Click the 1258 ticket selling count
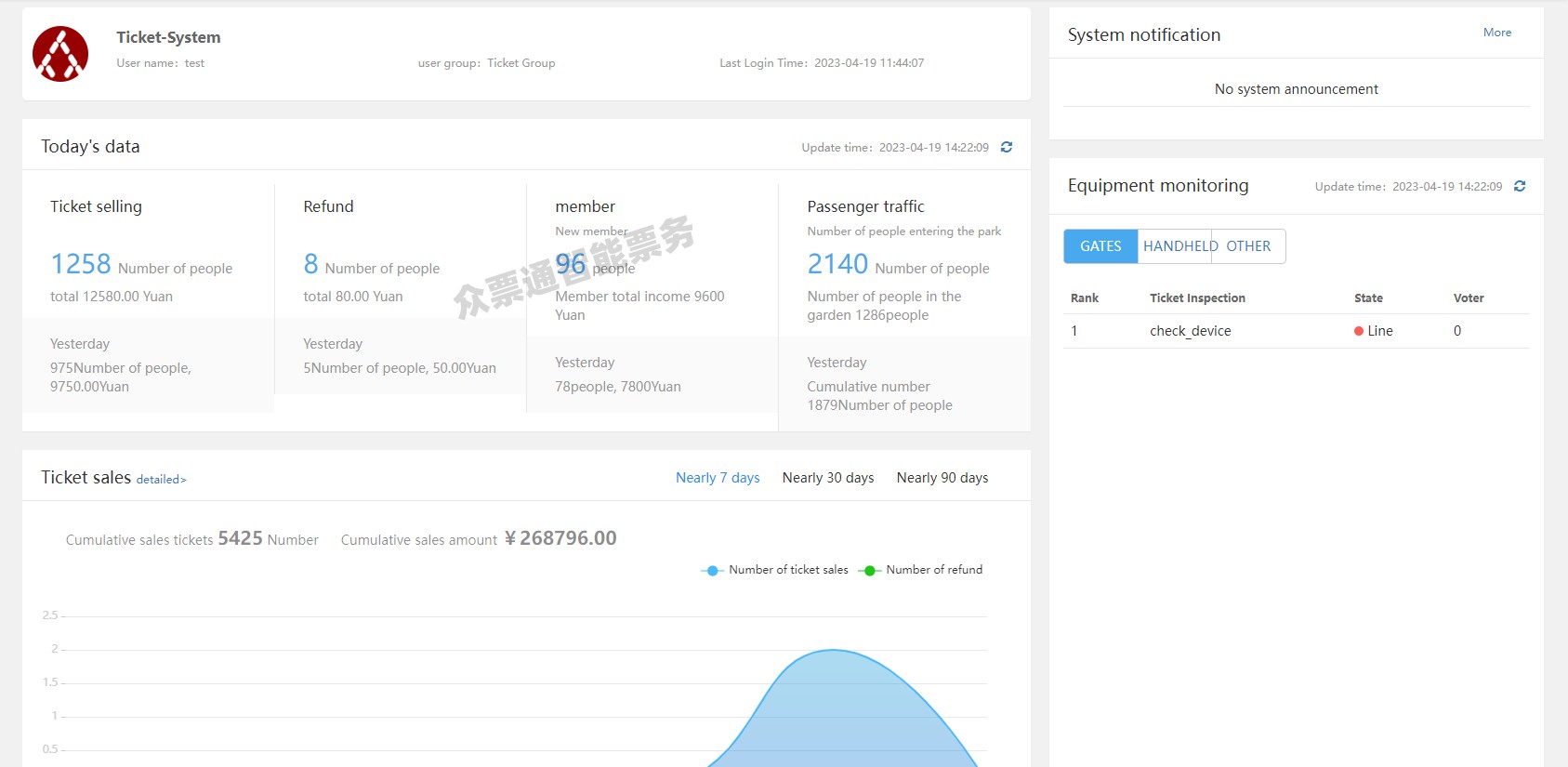This screenshot has height=767, width=1568. (x=81, y=264)
